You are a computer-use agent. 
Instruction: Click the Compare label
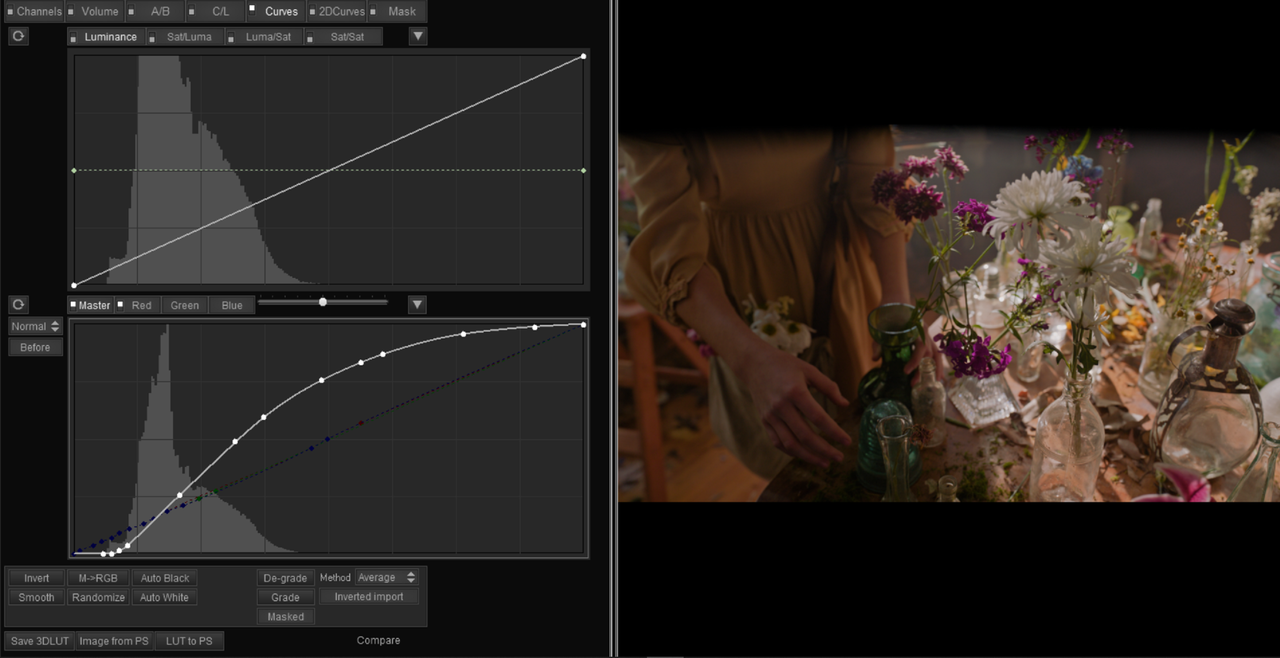click(x=378, y=640)
